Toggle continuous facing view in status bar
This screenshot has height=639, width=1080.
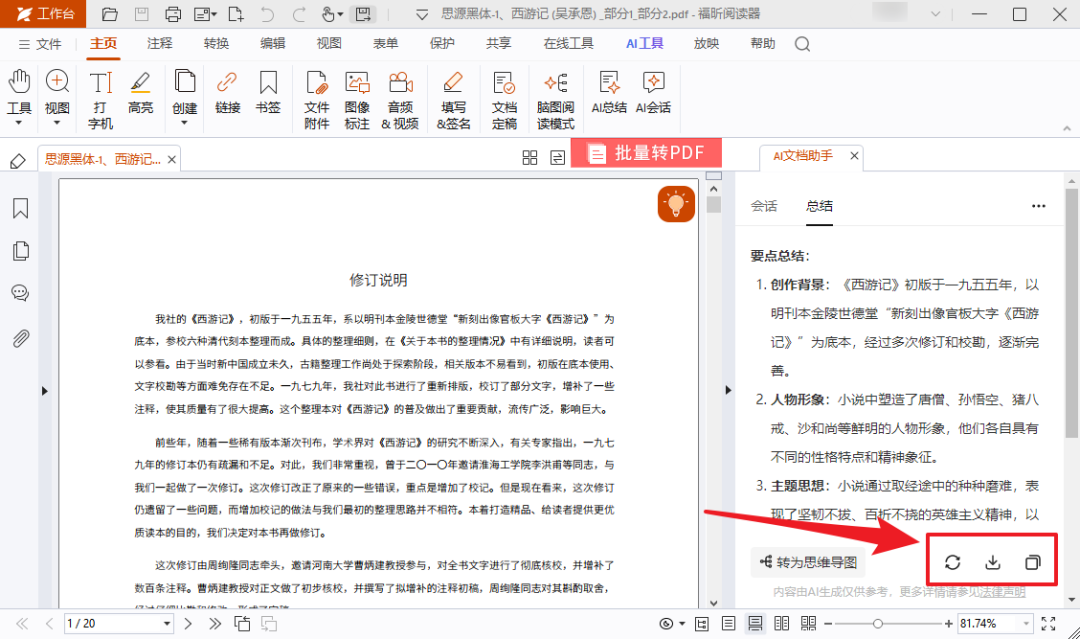(x=809, y=624)
